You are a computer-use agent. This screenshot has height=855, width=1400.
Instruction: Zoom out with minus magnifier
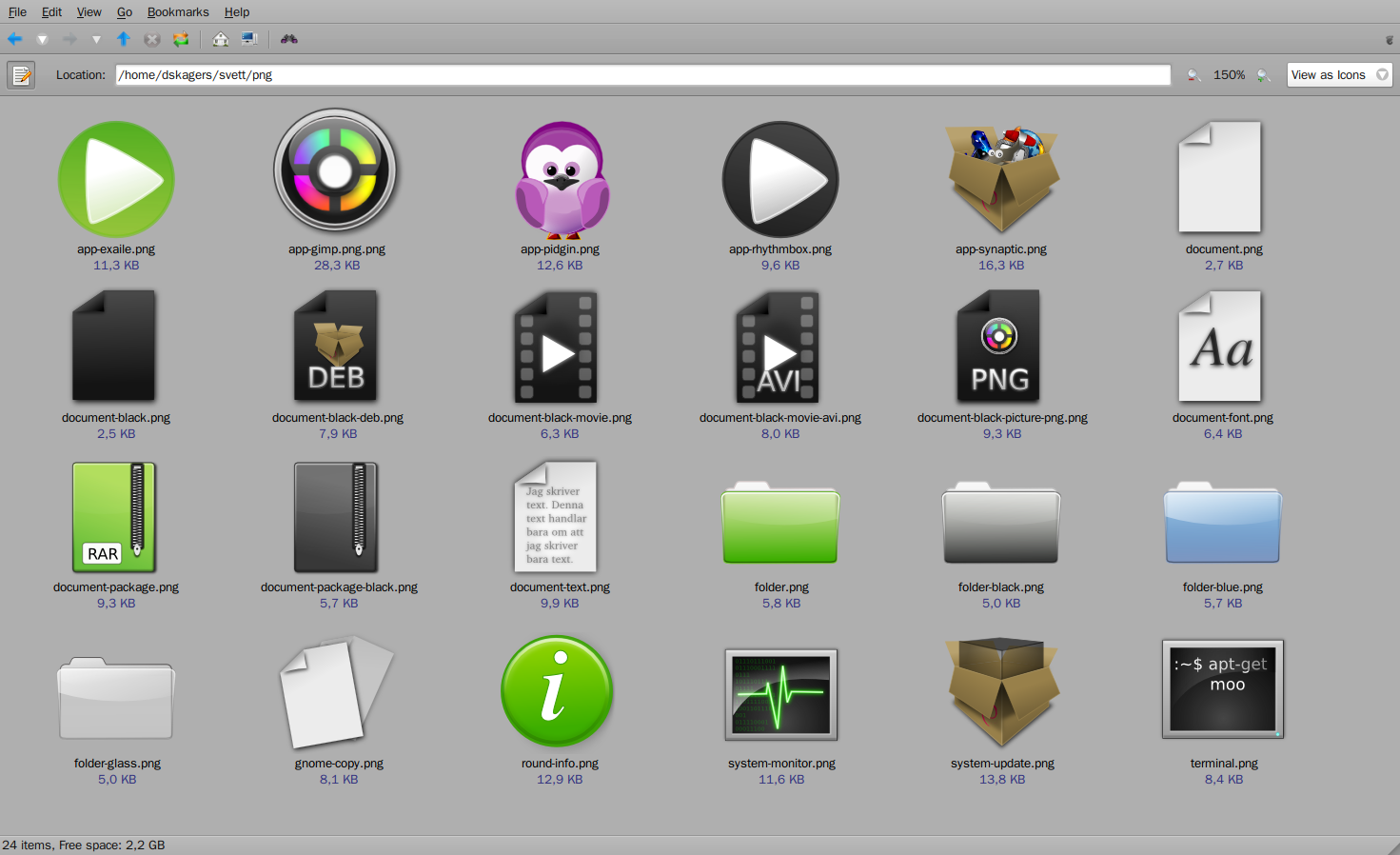coord(1193,75)
